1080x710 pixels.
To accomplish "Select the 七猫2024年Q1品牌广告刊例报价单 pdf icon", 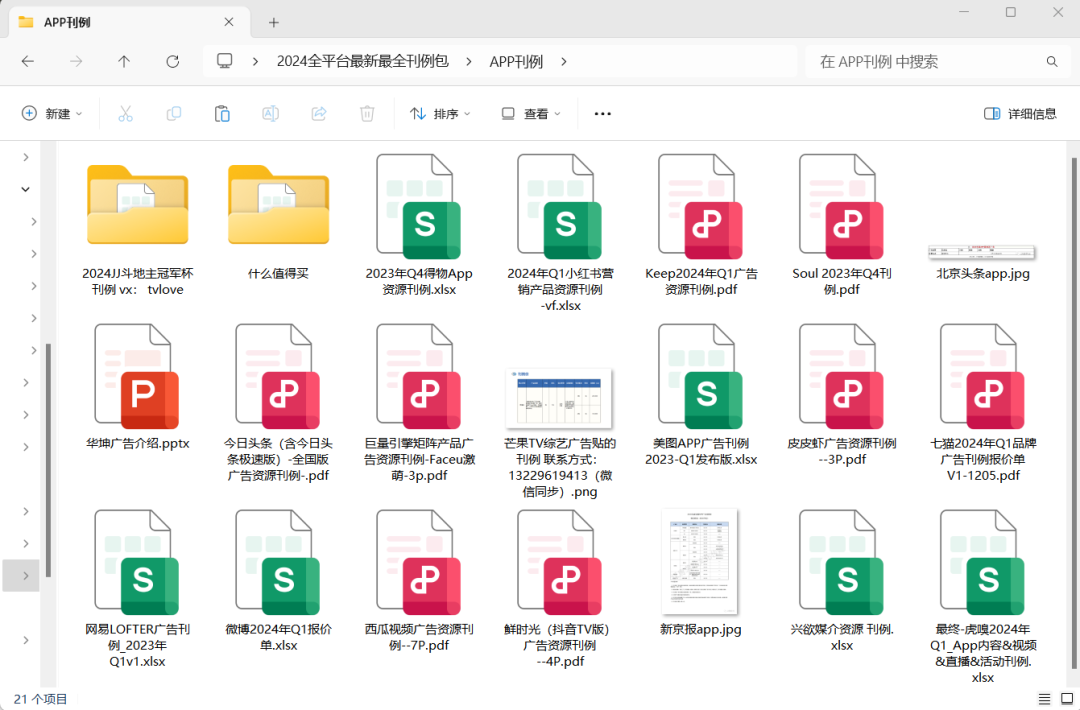I will pyautogui.click(x=983, y=377).
